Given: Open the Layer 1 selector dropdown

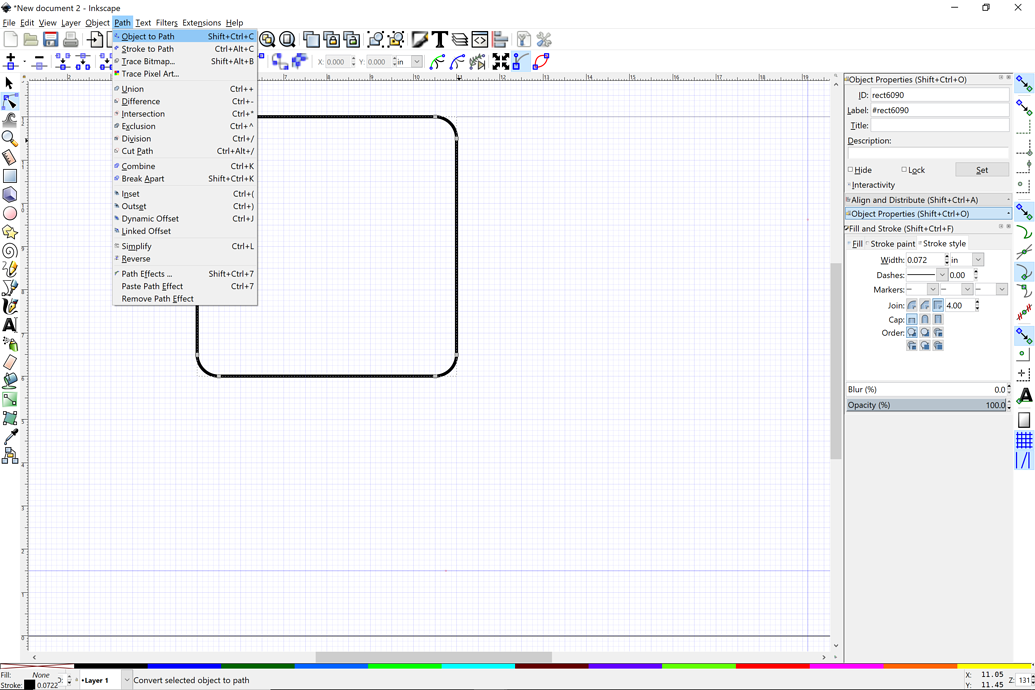Looking at the screenshot, I should 127,680.
